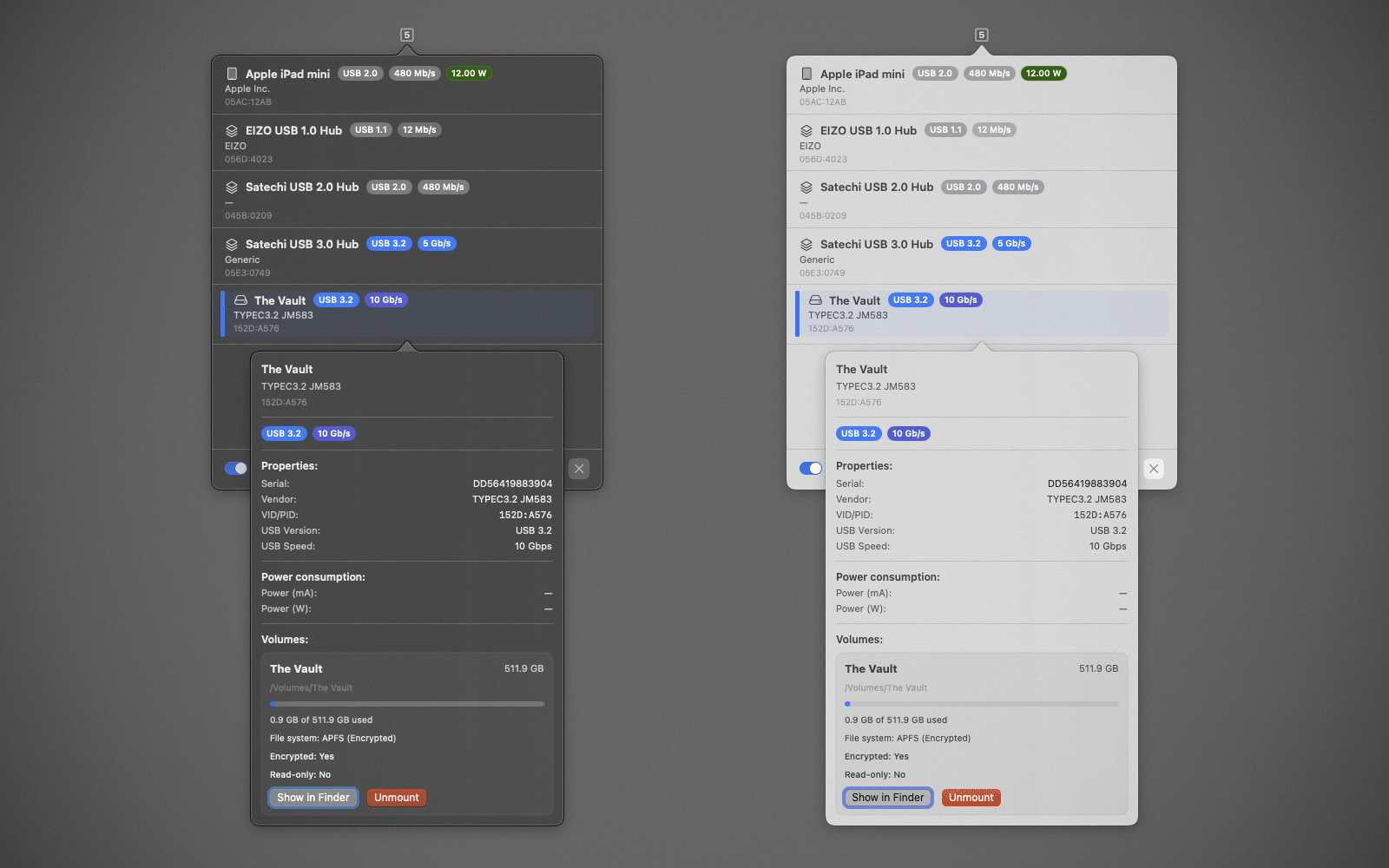Click The Vault drive icon in light panel
The image size is (1389, 868).
pos(815,300)
